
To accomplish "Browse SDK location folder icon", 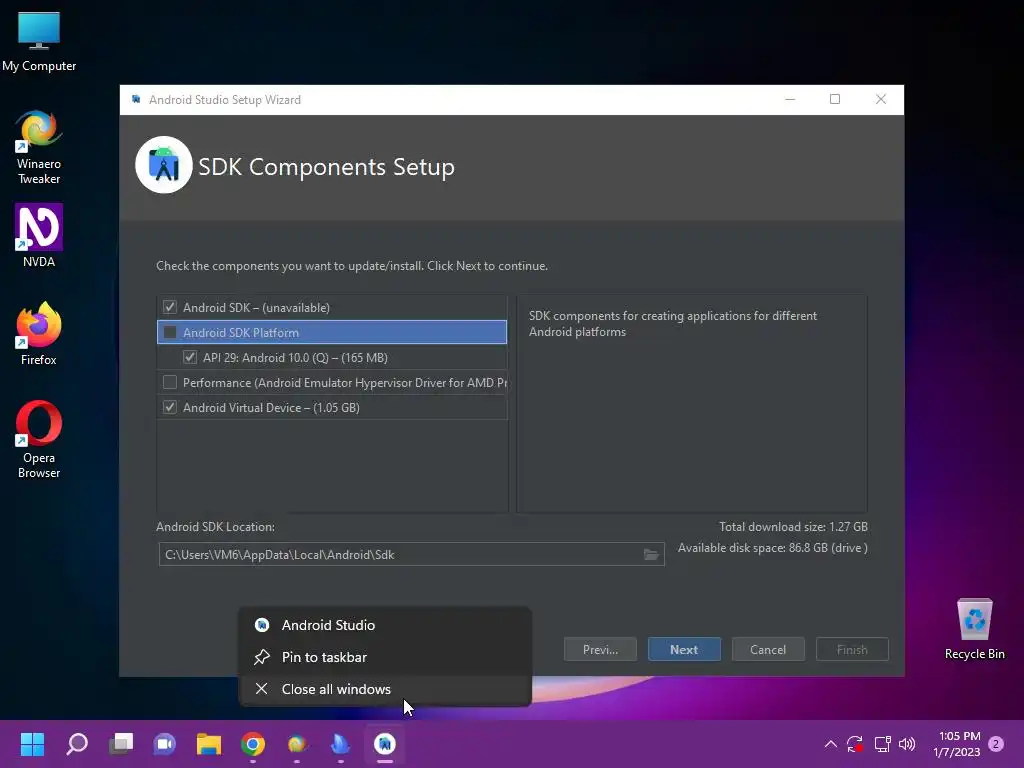I will [651, 554].
